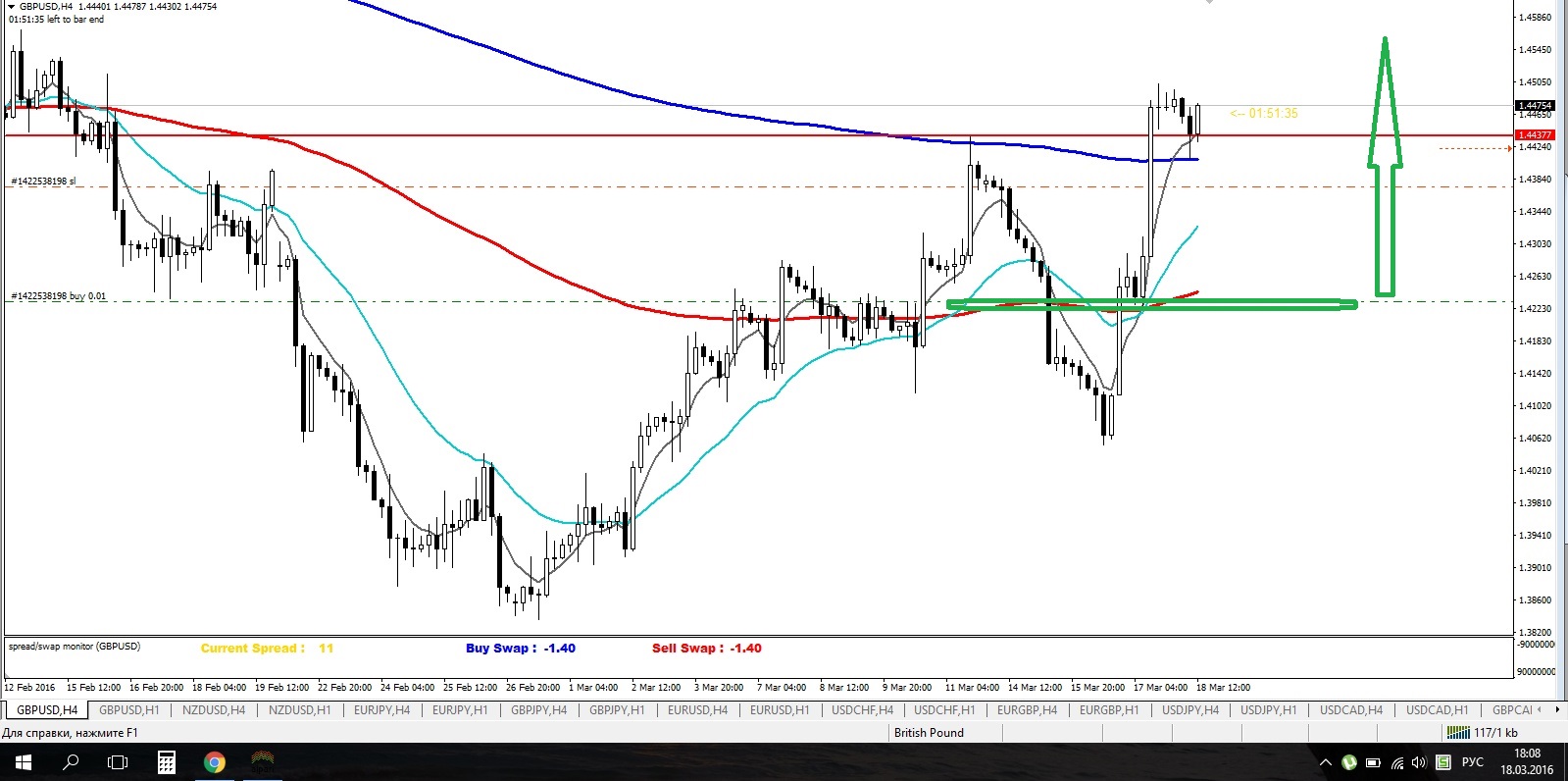Click the '12 Feb 2016' time axis label
1568x781 pixels.
click(x=30, y=688)
